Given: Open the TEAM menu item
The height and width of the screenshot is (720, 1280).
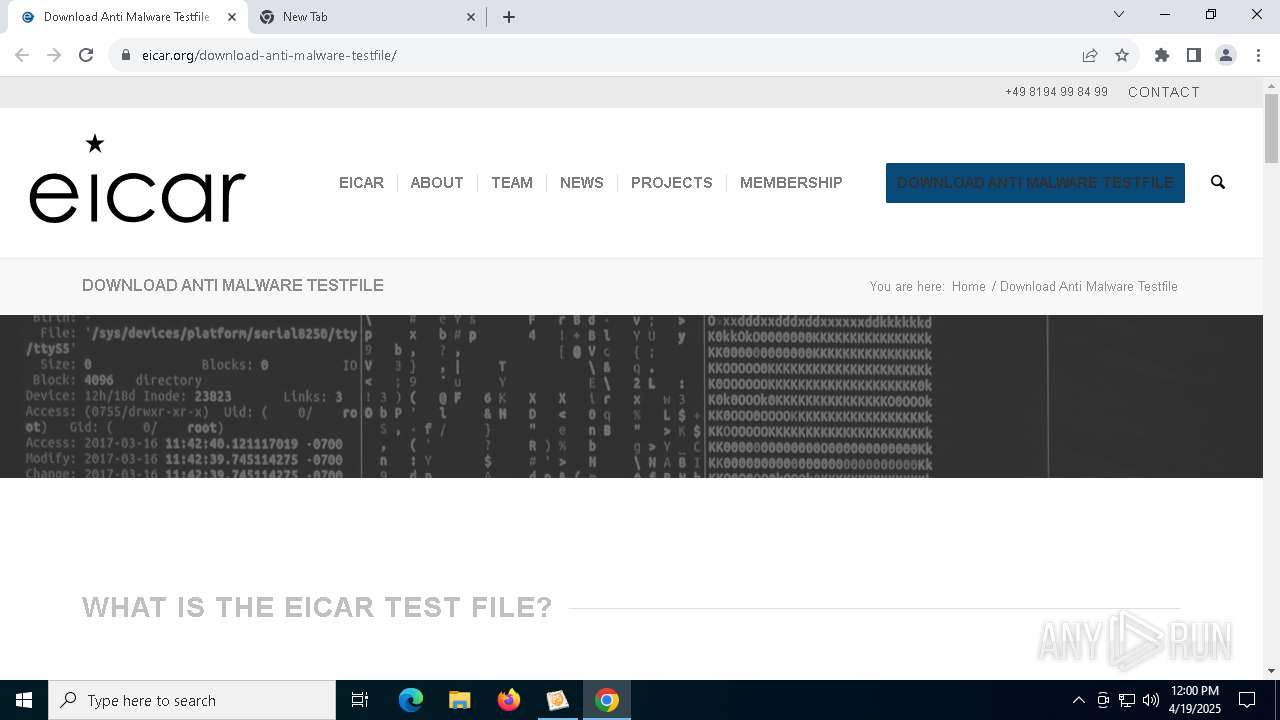Looking at the screenshot, I should point(512,183).
